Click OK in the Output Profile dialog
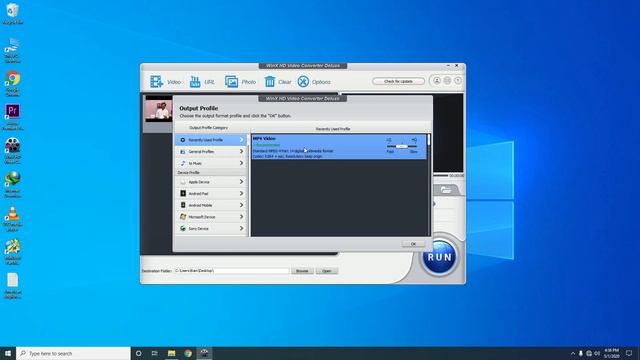640x360 pixels. (413, 244)
